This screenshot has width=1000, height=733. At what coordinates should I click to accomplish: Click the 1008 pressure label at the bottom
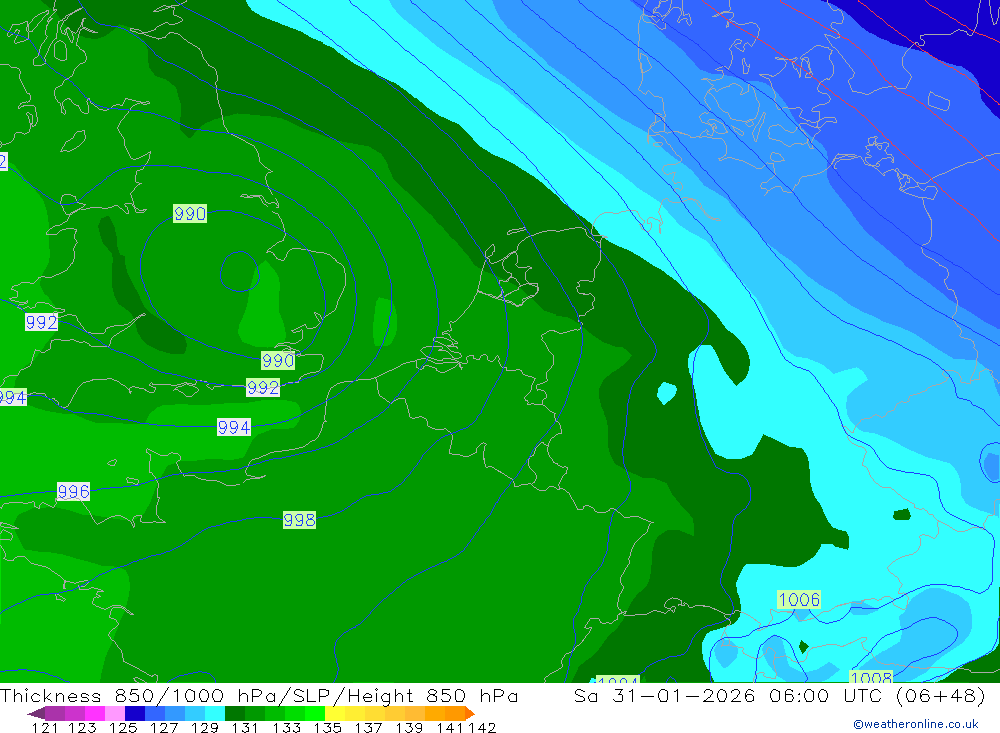pos(871,677)
